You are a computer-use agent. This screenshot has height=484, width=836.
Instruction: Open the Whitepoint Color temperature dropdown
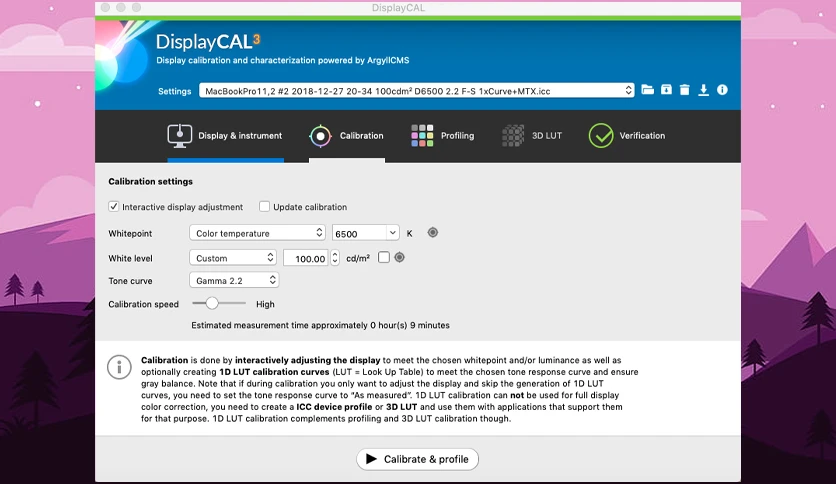click(x=257, y=233)
